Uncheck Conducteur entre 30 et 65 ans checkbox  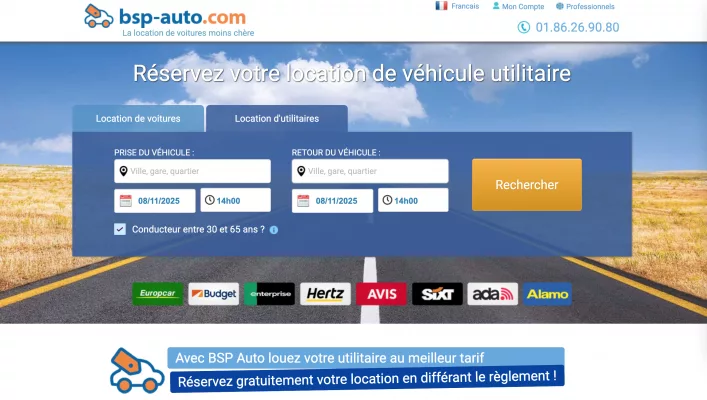tap(120, 229)
